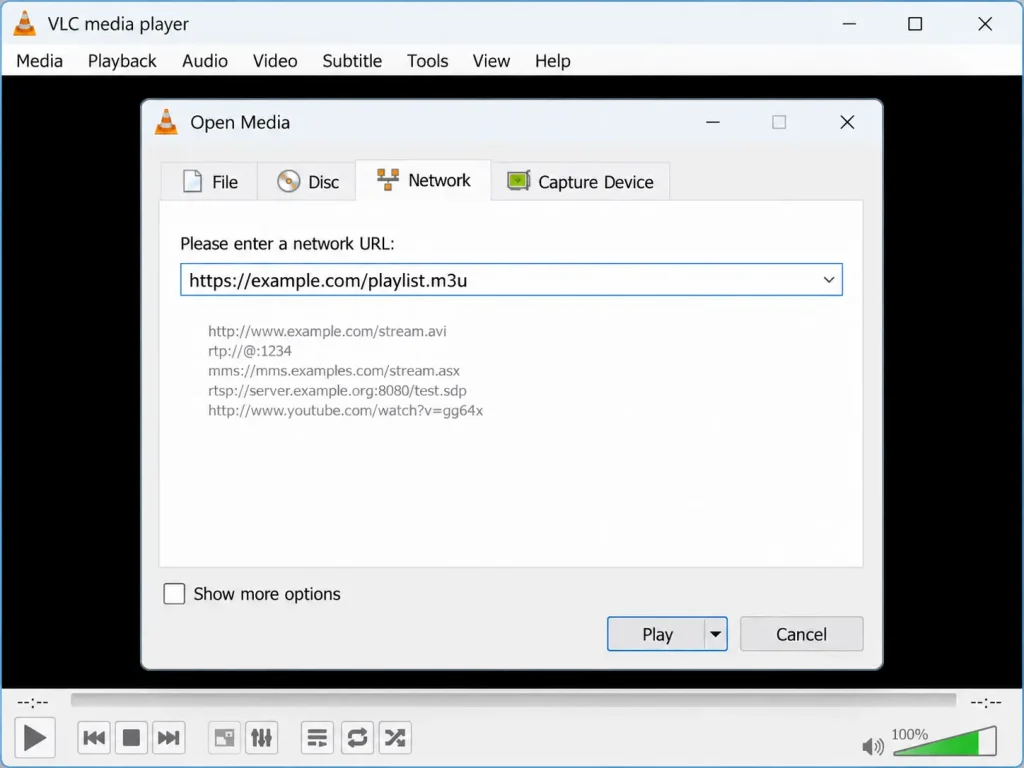Skip to next media track
Image resolution: width=1024 pixels, height=768 pixels.
tap(168, 738)
